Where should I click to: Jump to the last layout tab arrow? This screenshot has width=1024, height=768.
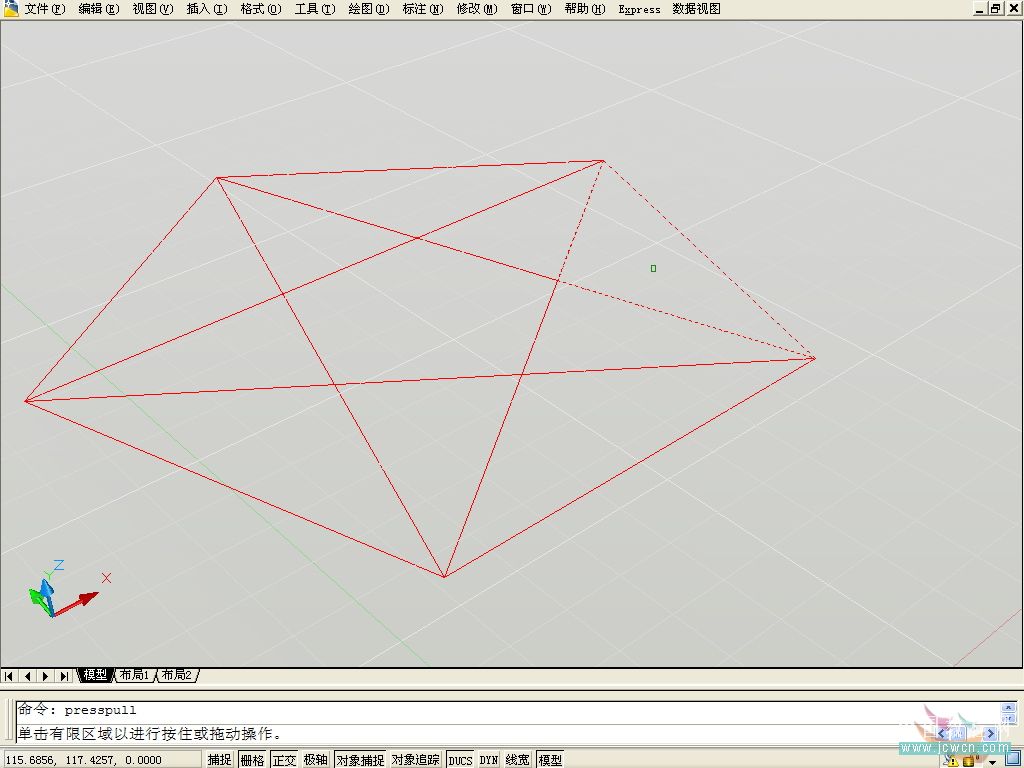click(x=64, y=676)
